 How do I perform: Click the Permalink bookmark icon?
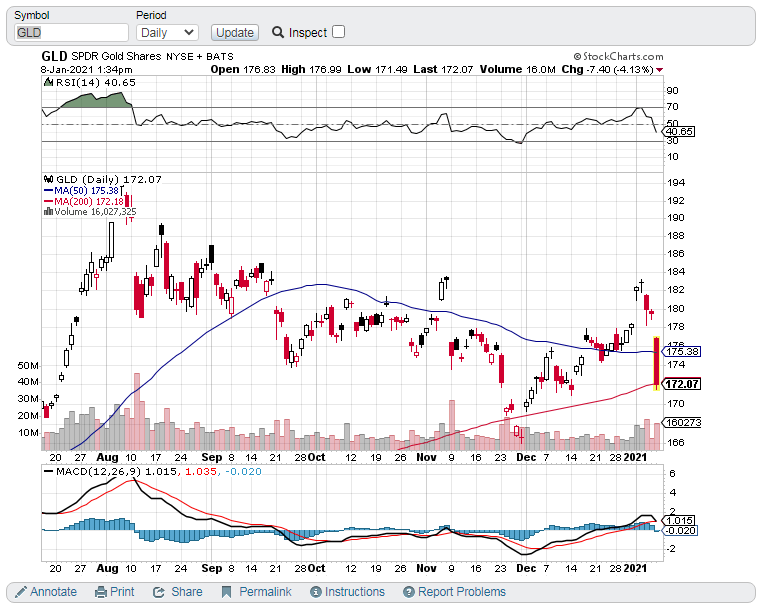click(x=226, y=592)
